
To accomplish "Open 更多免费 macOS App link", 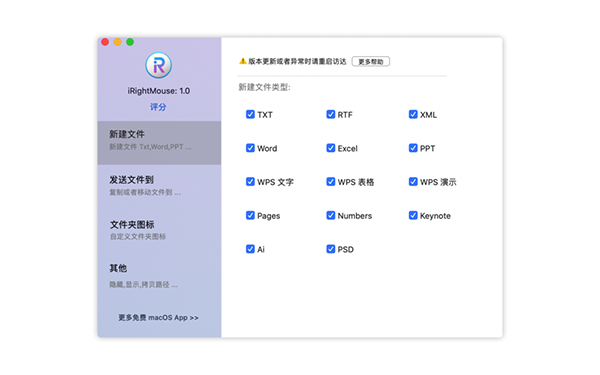I will (x=158, y=318).
